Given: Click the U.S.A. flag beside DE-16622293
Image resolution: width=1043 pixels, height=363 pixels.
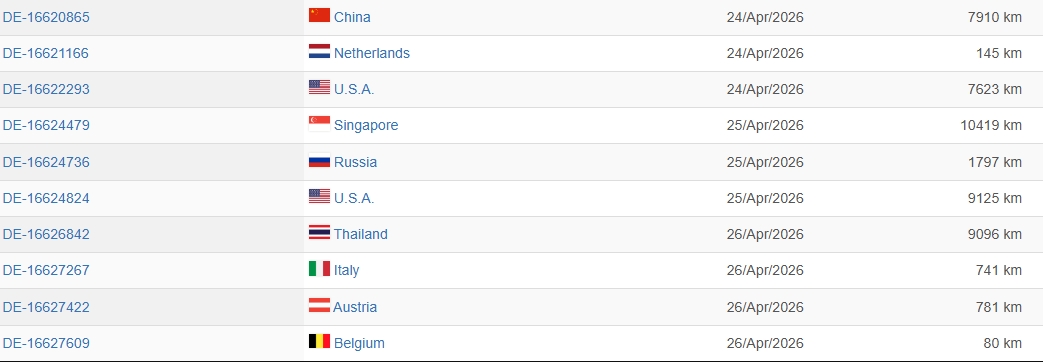Looking at the screenshot, I should (319, 87).
